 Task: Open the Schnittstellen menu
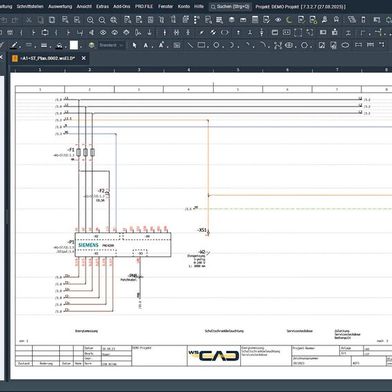[30, 6]
